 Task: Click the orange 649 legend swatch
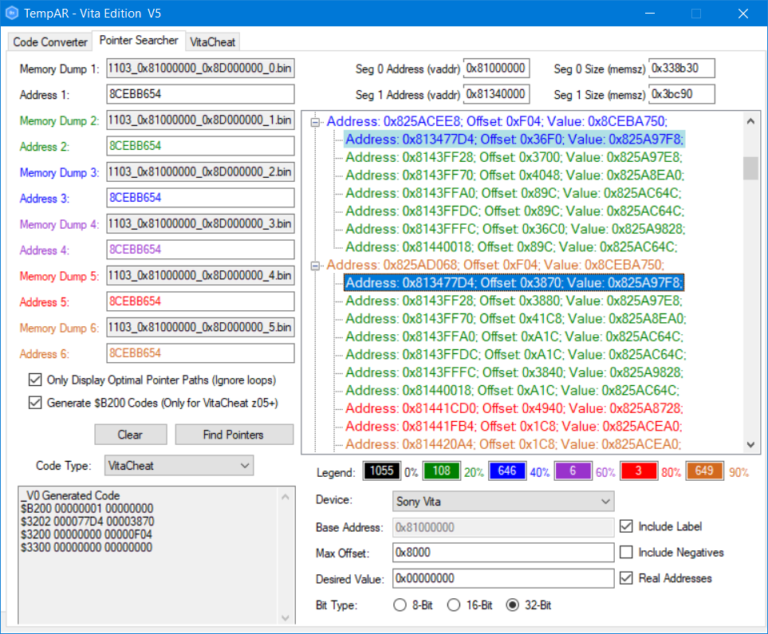pyautogui.click(x=704, y=471)
